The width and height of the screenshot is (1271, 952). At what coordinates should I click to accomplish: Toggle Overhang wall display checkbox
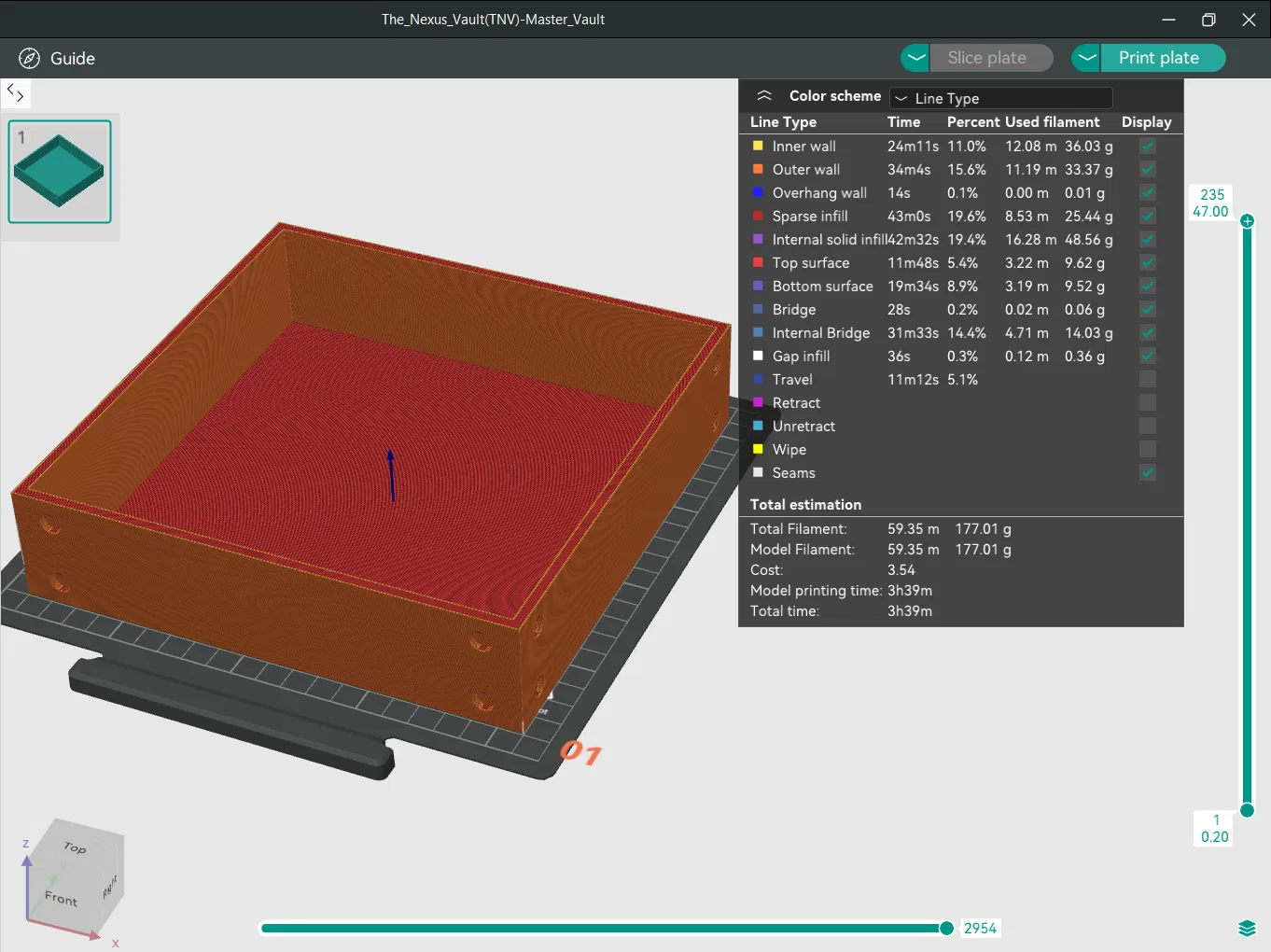point(1148,192)
